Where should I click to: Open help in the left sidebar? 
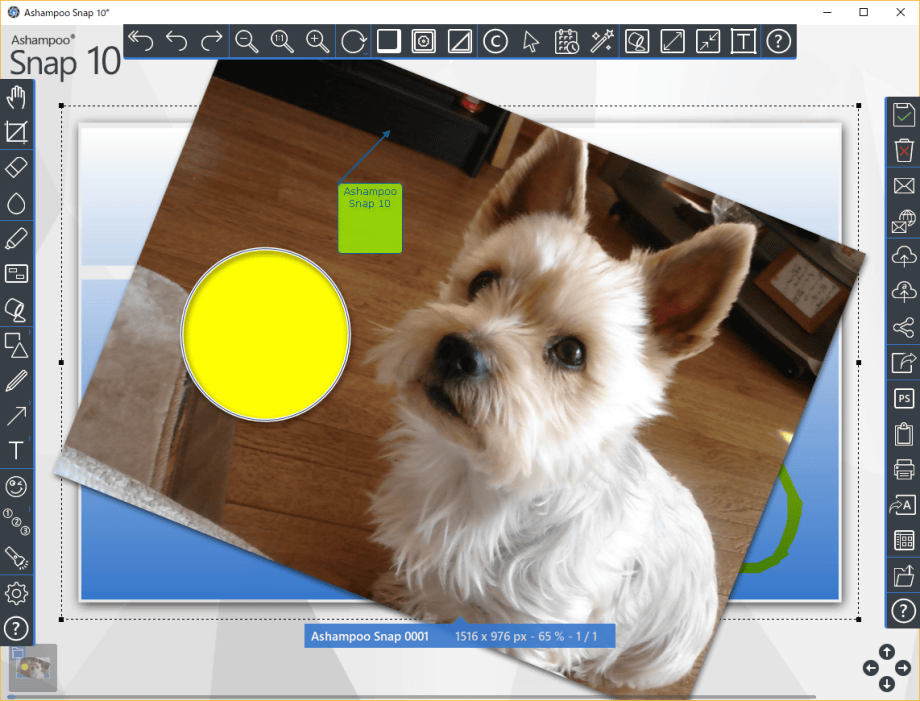pos(16,629)
